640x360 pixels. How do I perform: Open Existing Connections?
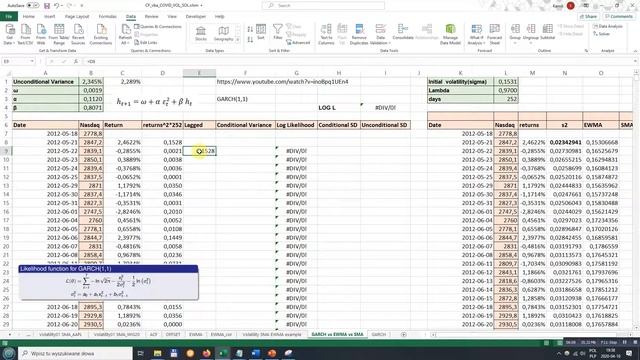[x=101, y=34]
